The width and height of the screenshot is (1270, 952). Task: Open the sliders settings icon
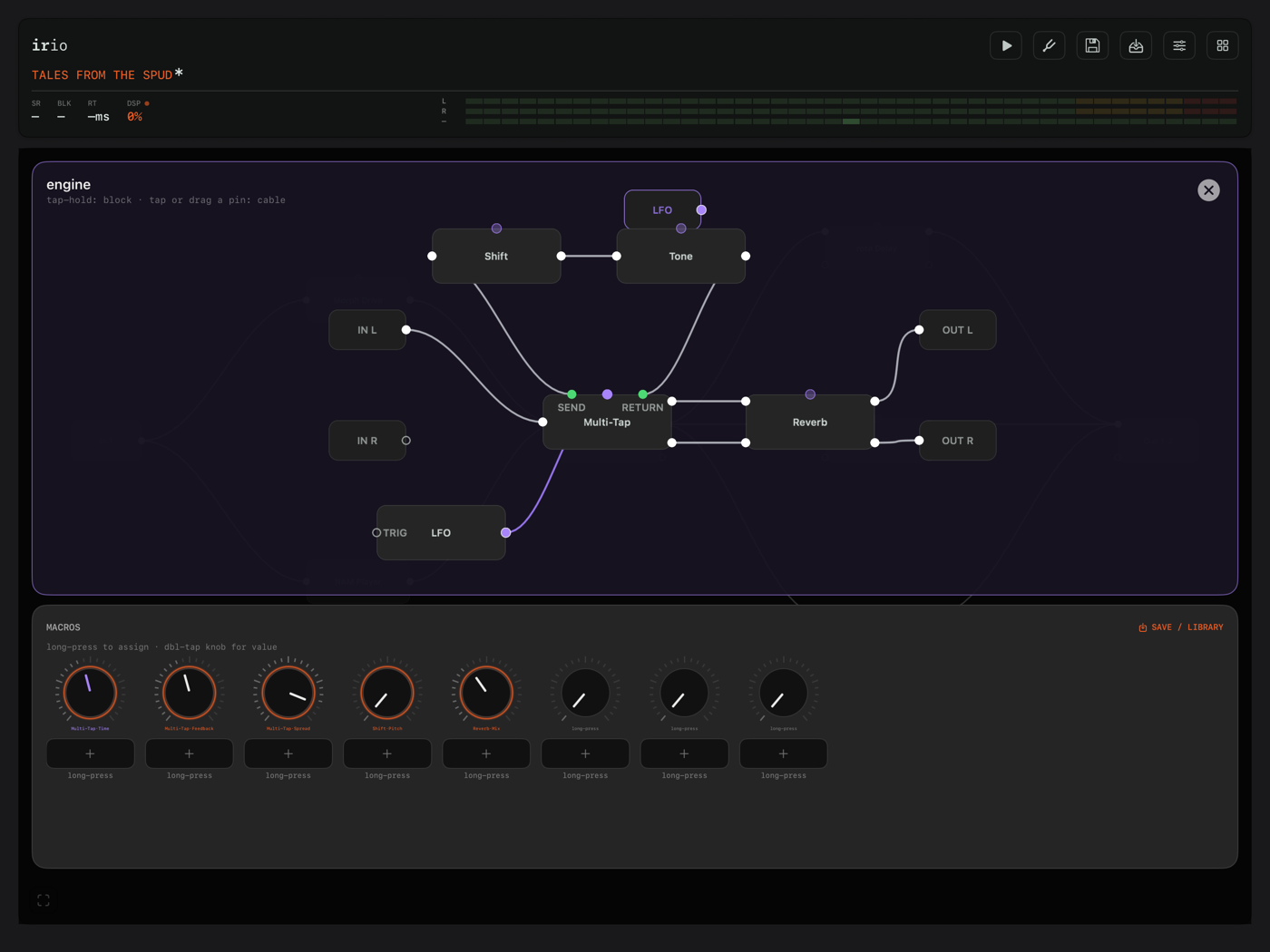1179,45
